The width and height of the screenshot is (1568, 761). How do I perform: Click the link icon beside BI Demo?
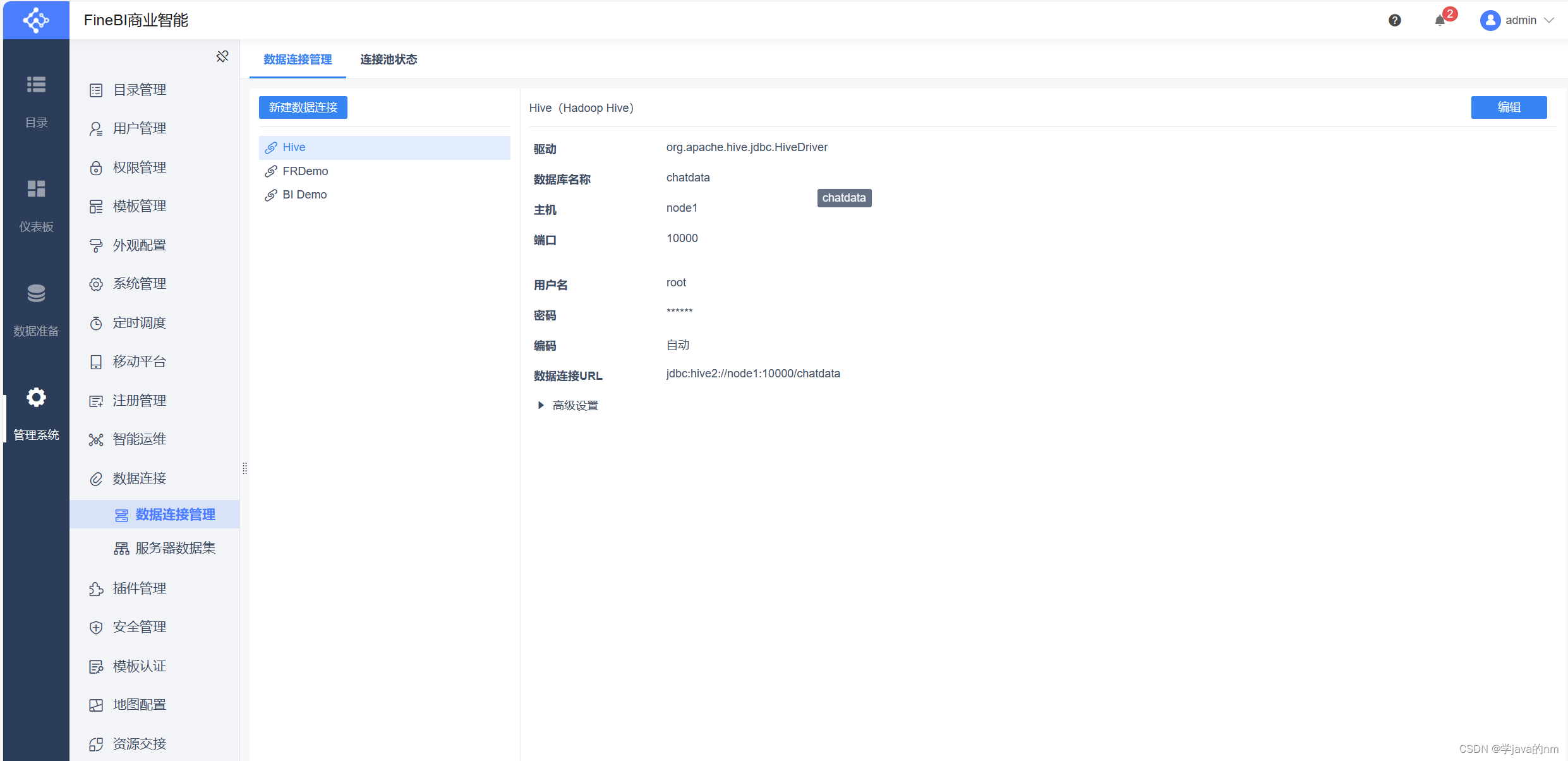pos(271,195)
